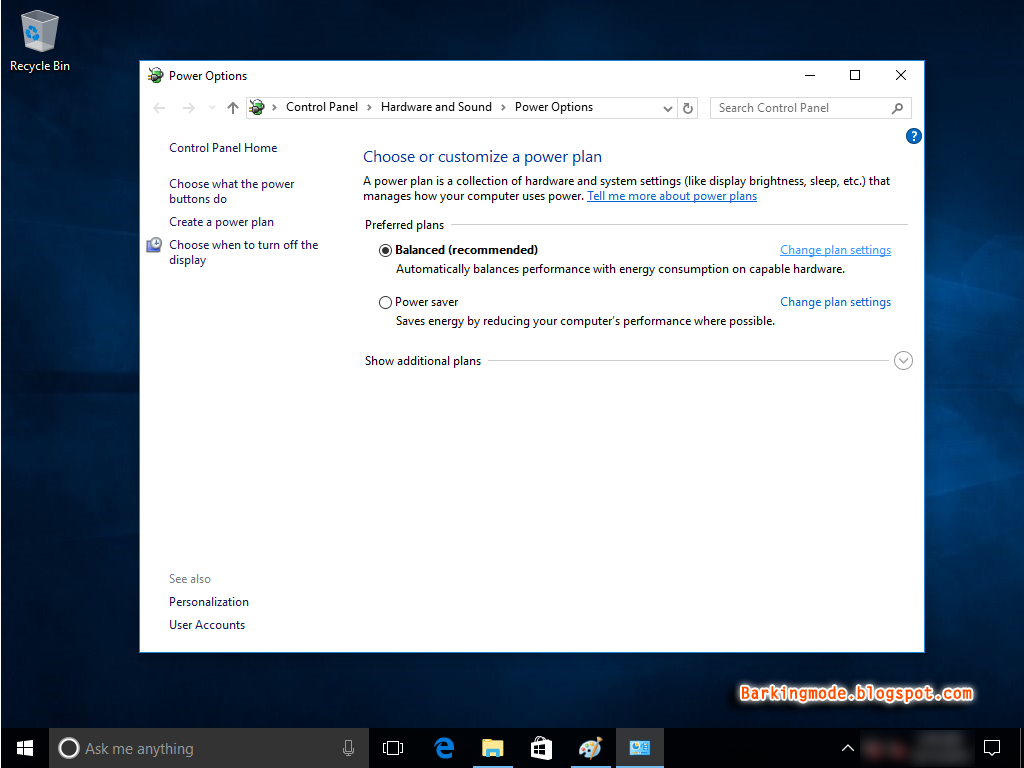Image resolution: width=1024 pixels, height=768 pixels.
Task: Open the Recycle Bin desktop icon
Action: pos(40,40)
